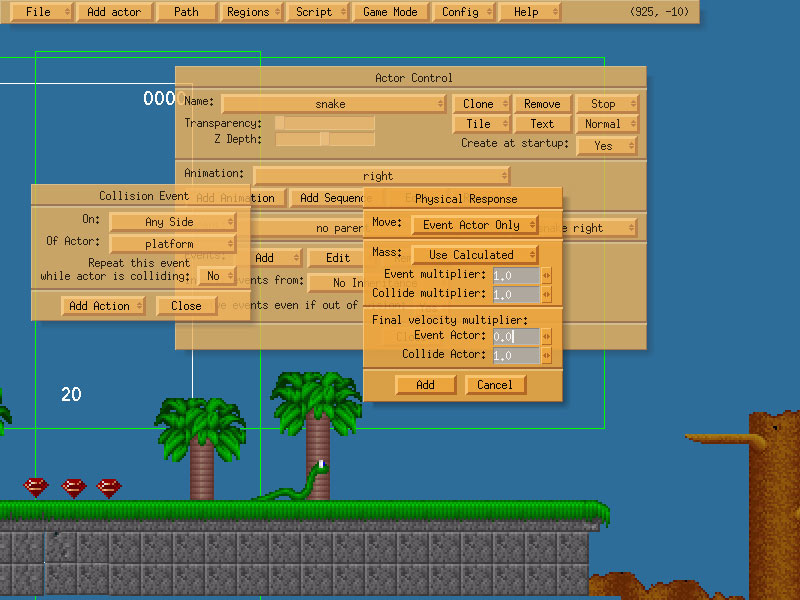Open the Normal mode dropdown
This screenshot has height=600, width=800.
607,124
